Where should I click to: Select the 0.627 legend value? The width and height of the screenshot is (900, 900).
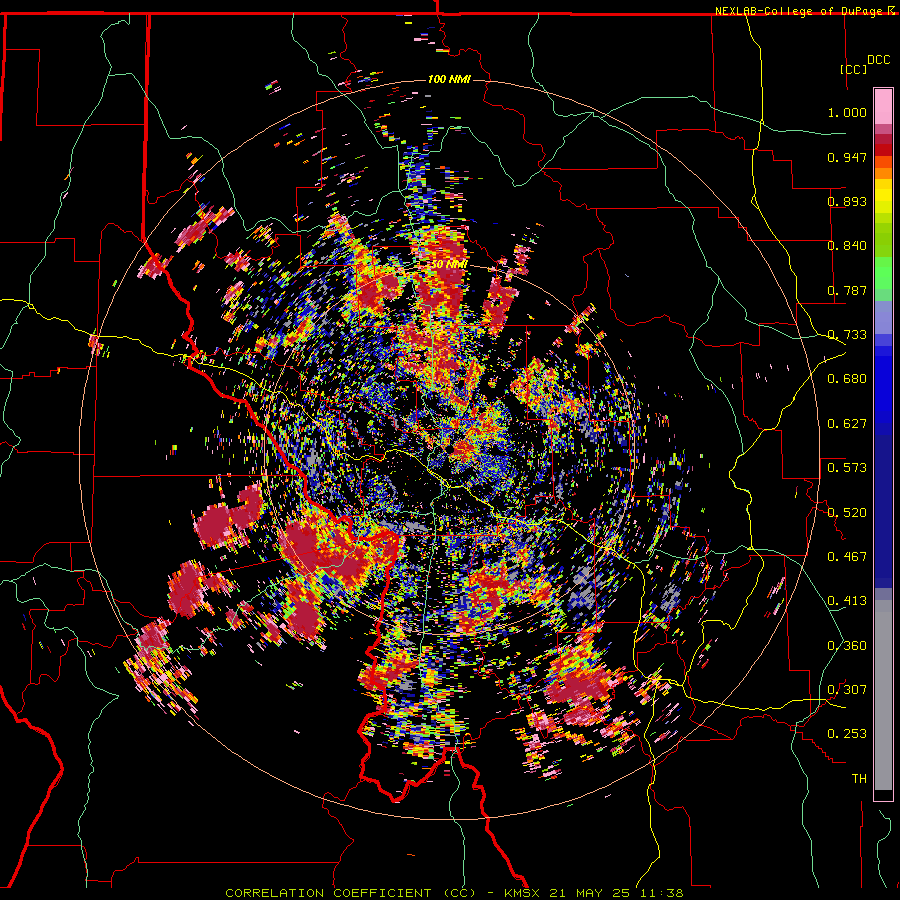click(847, 424)
